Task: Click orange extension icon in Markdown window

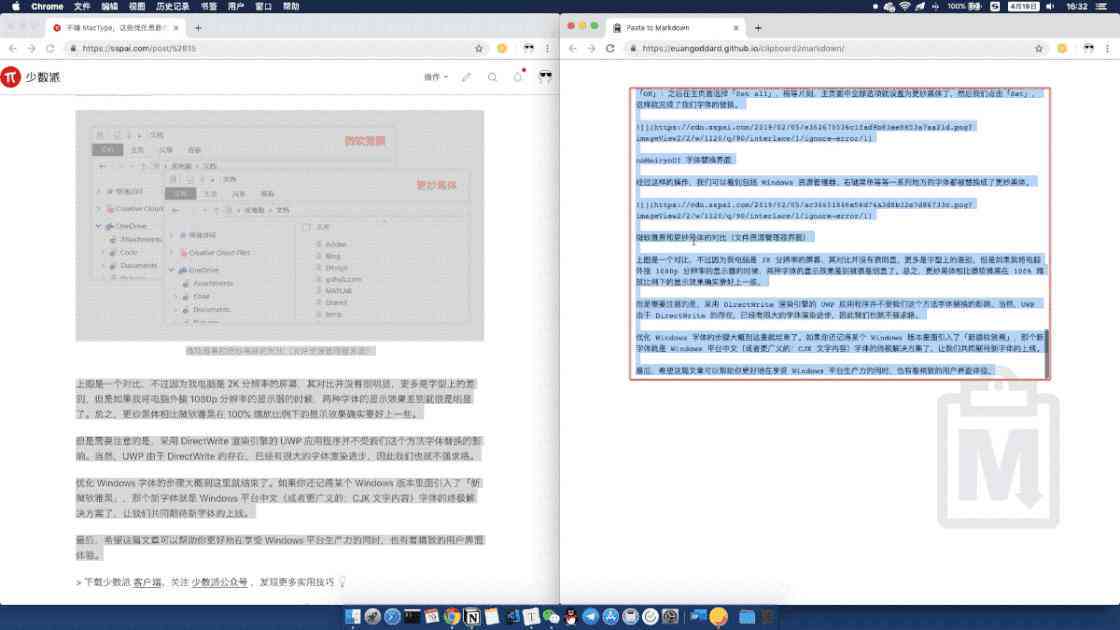Action: pyautogui.click(x=1062, y=49)
